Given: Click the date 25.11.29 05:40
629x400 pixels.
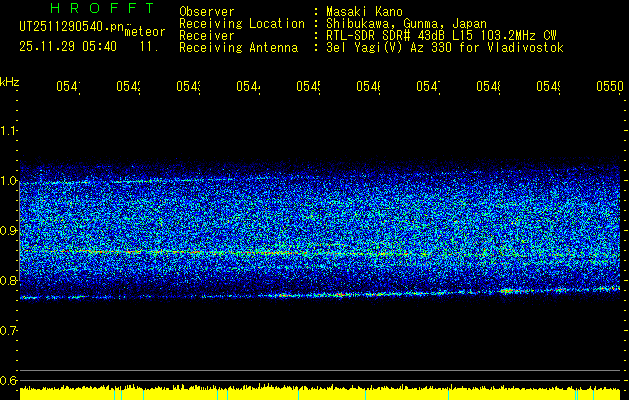Looking at the screenshot, I should click(x=68, y=47).
